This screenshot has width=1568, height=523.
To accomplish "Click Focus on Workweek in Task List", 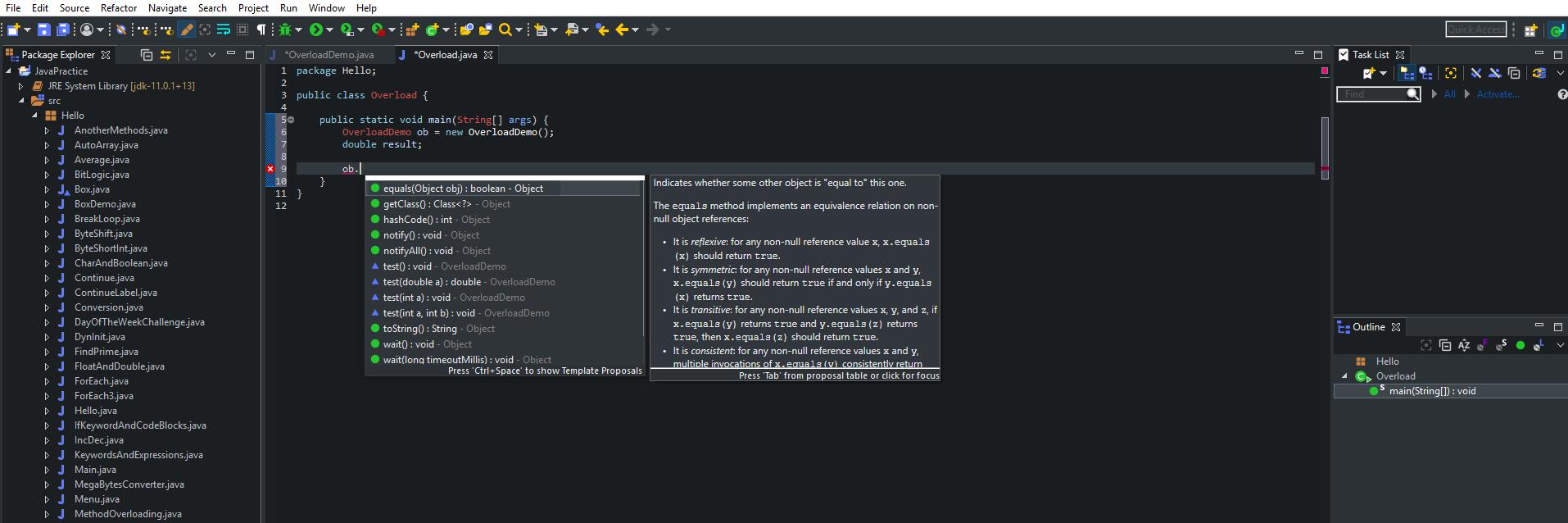I will pyautogui.click(x=1451, y=73).
